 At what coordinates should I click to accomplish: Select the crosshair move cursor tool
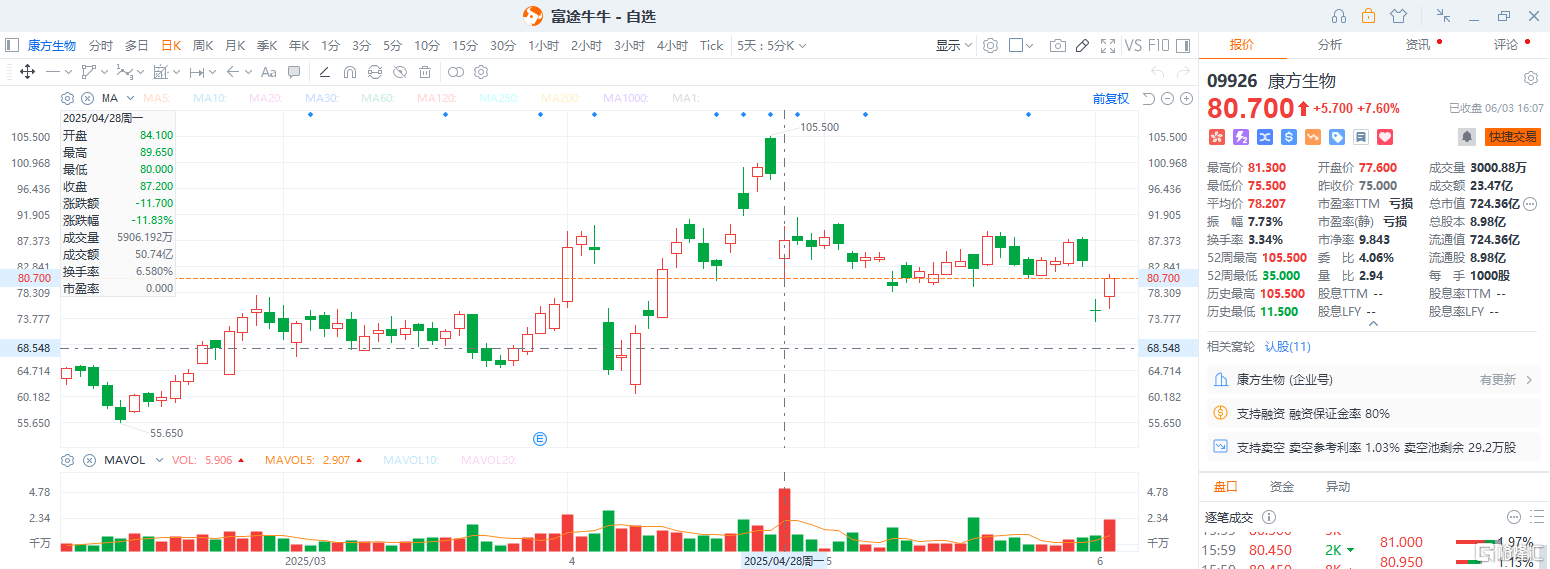[x=27, y=72]
